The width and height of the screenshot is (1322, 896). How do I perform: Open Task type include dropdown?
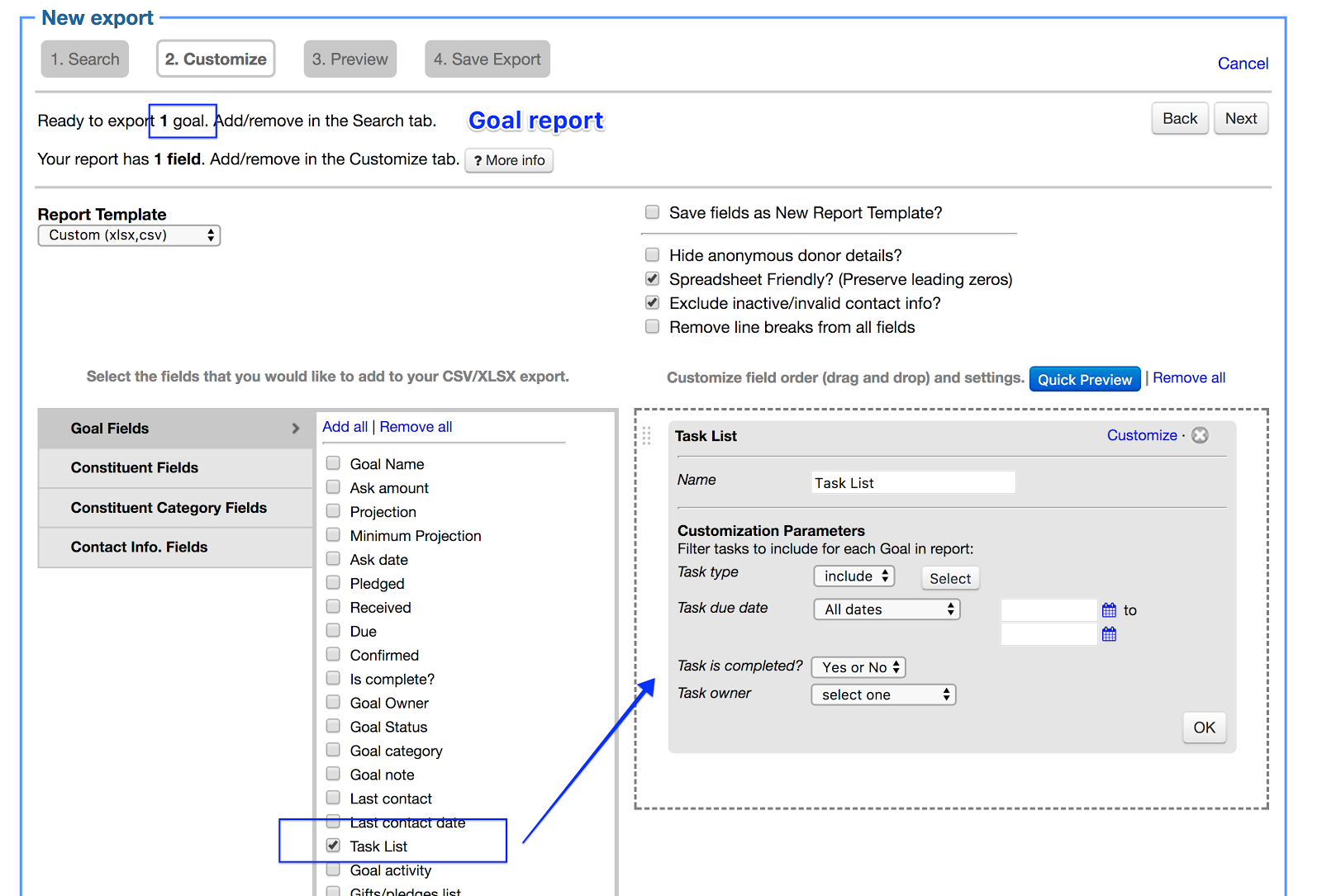pyautogui.click(x=854, y=576)
